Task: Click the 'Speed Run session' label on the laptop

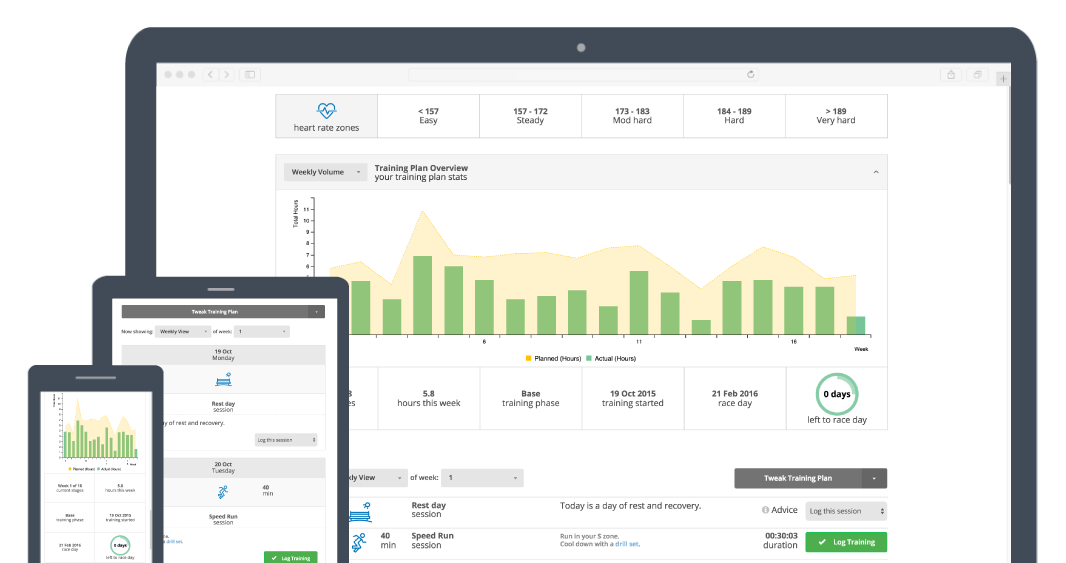Action: [x=432, y=541]
